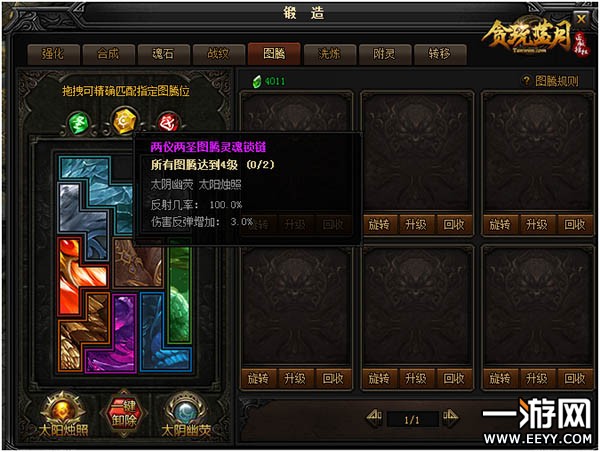
Task: Go to next page arrow
Action: pyautogui.click(x=450, y=419)
